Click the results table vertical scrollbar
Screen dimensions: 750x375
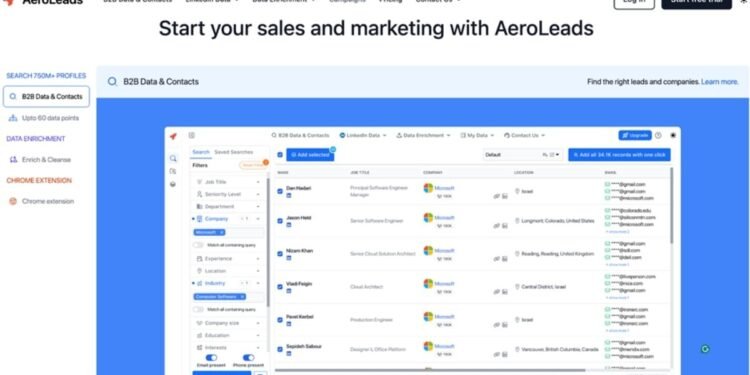(672, 206)
